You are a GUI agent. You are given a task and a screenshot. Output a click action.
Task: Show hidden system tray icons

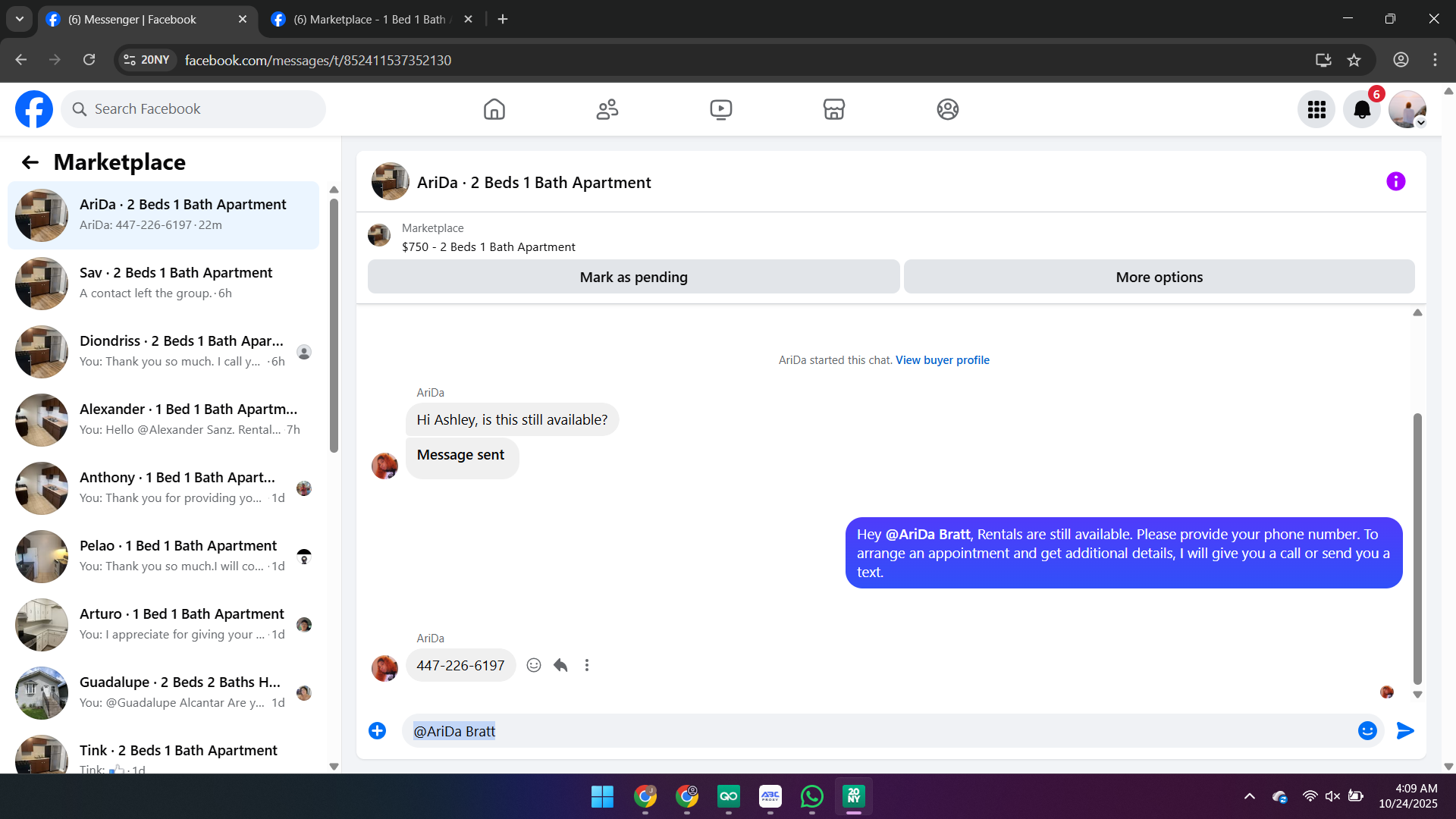point(1250,796)
